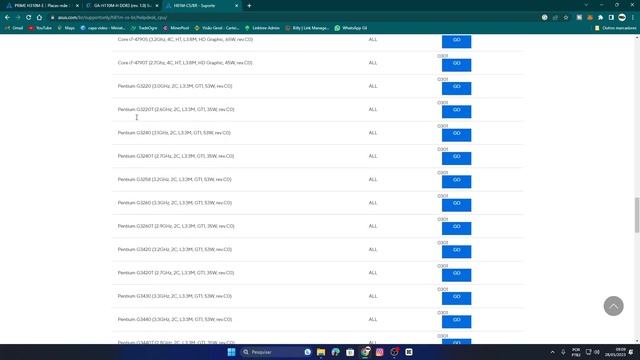Click GO for Pentium G3420T row
The height and width of the screenshot is (360, 640).
[456, 274]
